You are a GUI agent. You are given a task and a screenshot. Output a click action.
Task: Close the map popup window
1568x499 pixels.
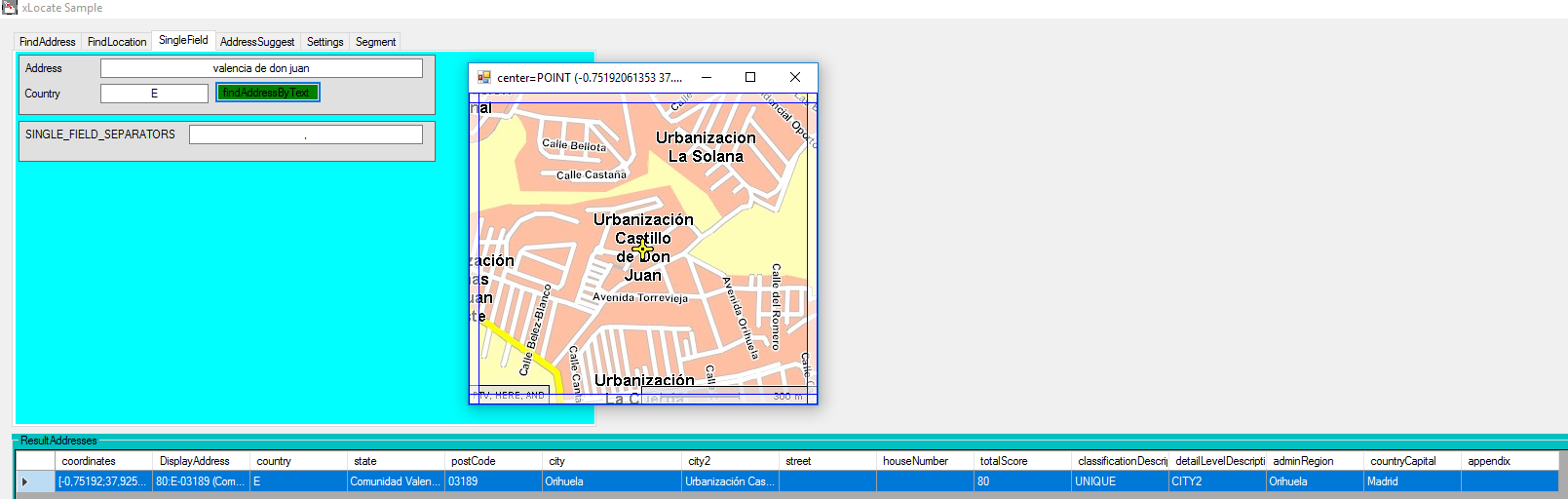[794, 77]
